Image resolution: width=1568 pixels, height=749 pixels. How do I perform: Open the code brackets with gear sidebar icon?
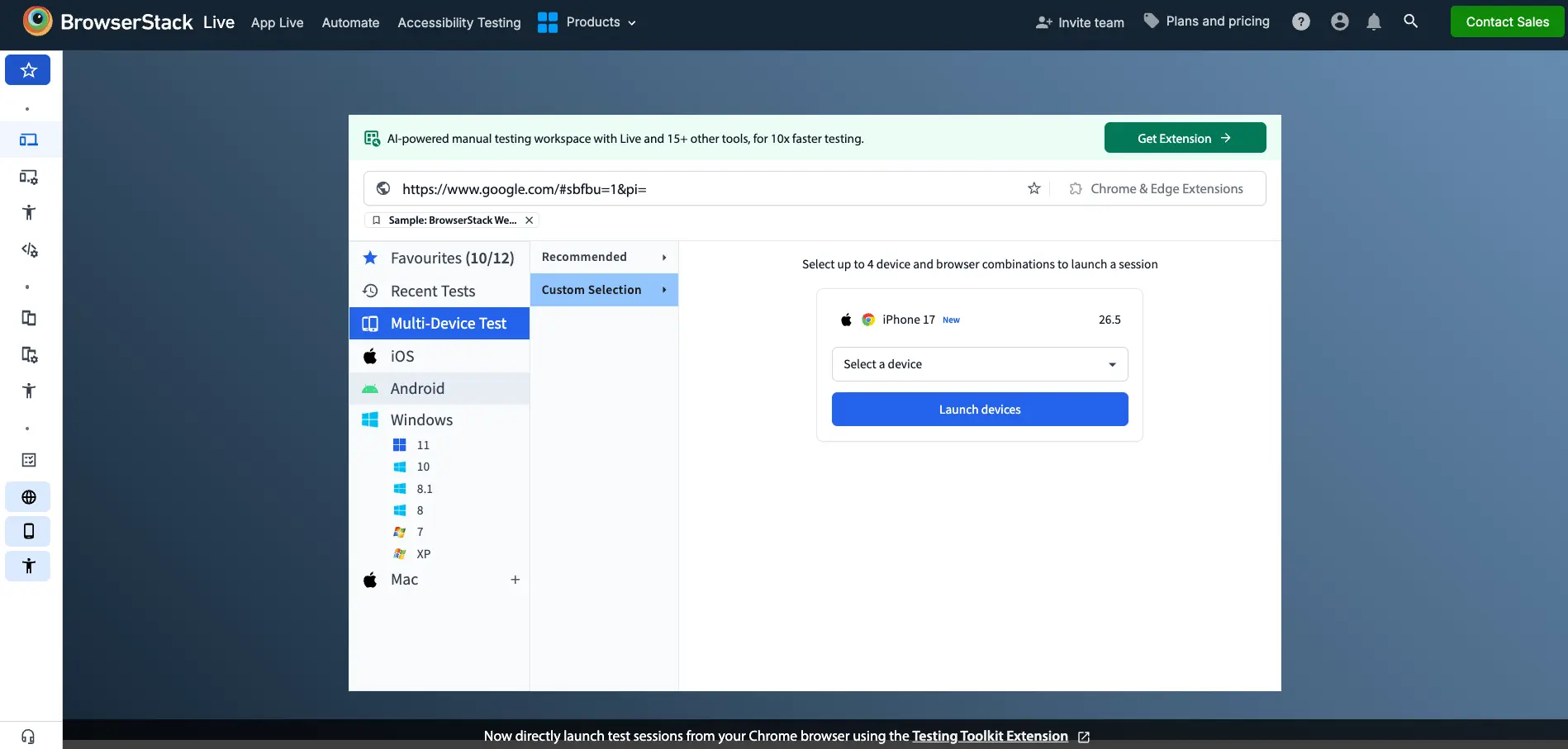point(29,249)
